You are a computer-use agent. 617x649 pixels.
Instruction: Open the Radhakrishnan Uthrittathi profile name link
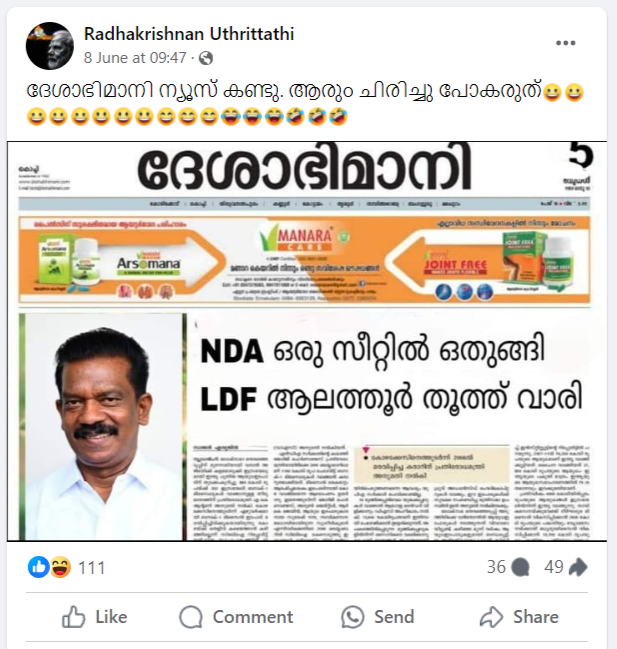tap(189, 34)
